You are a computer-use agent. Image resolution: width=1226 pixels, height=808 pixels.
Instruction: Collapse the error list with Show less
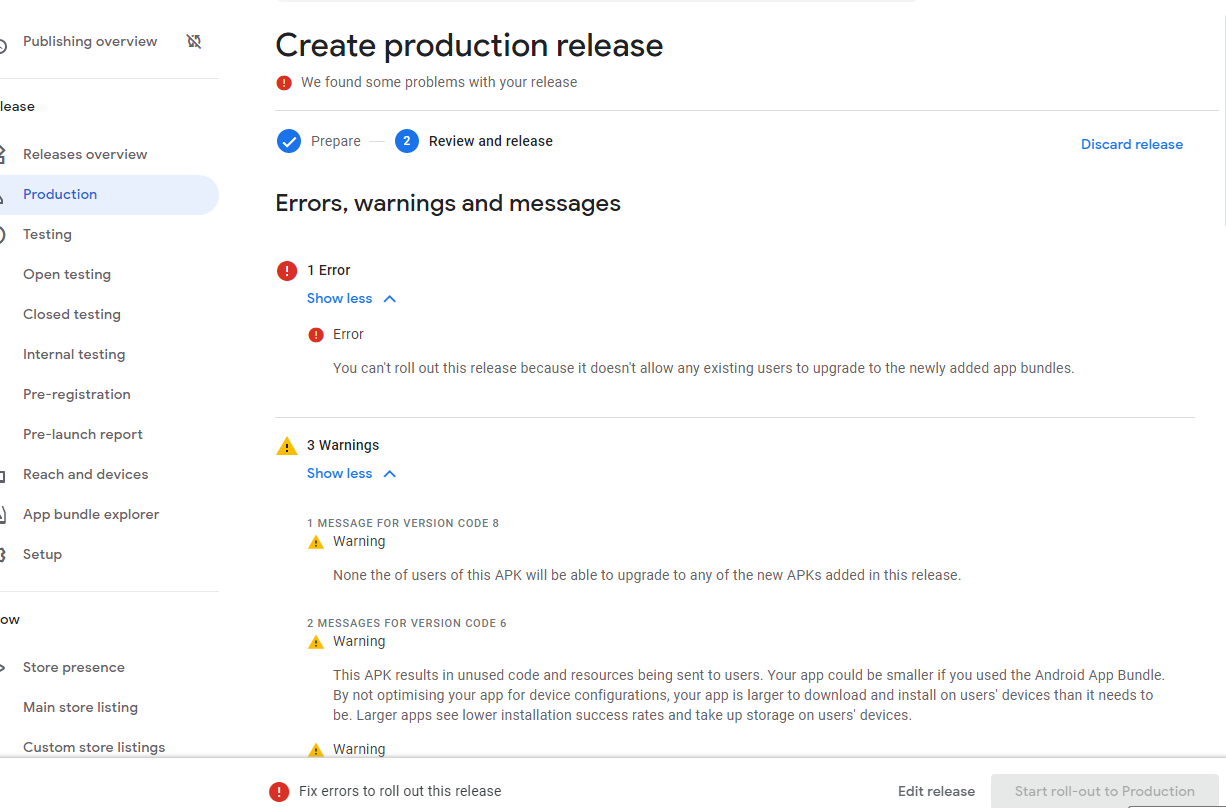[x=339, y=298]
